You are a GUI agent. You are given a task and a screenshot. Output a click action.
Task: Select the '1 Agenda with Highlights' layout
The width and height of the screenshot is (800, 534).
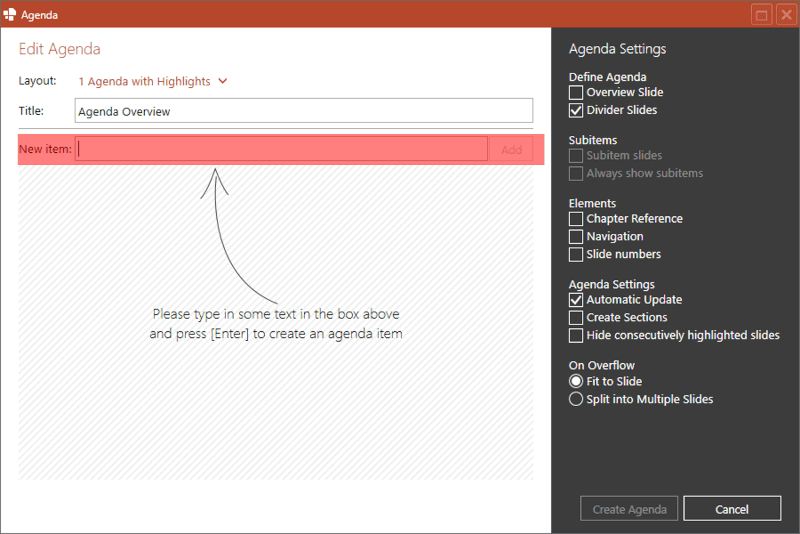(144, 81)
